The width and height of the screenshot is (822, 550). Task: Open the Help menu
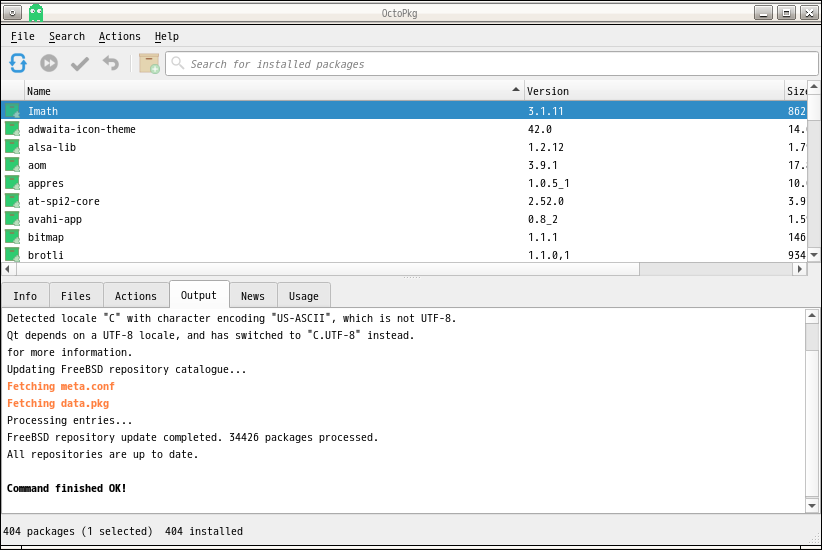[167, 36]
